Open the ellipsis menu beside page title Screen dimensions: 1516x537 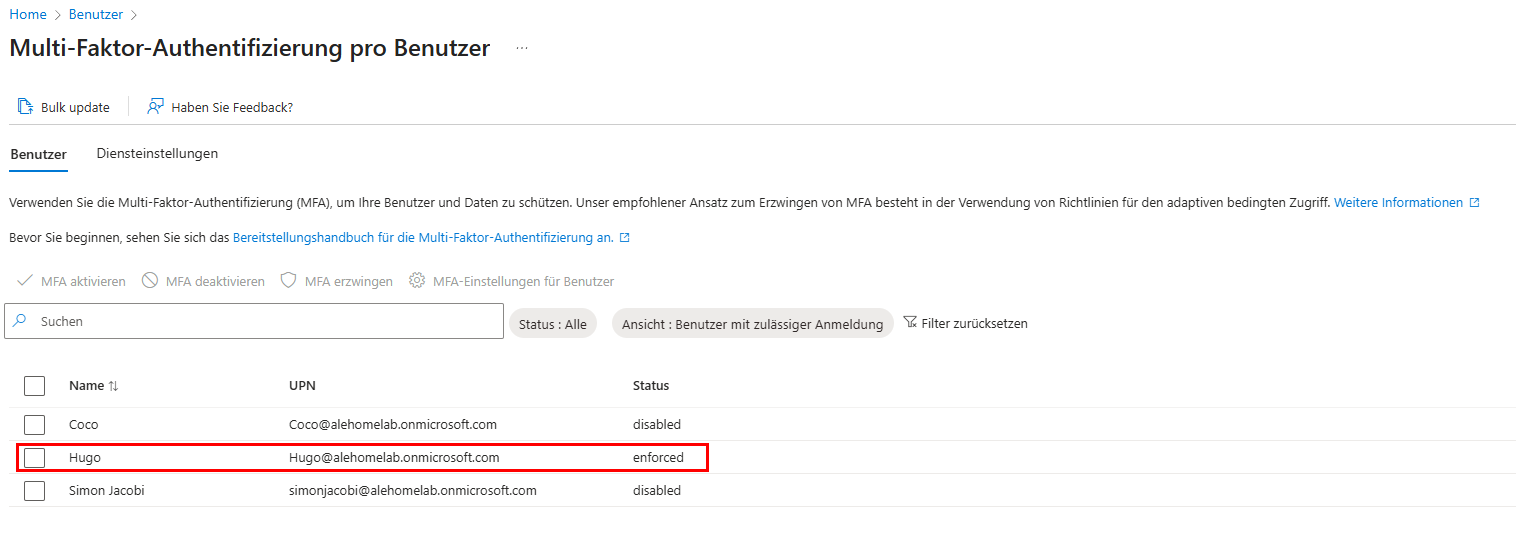[x=522, y=48]
